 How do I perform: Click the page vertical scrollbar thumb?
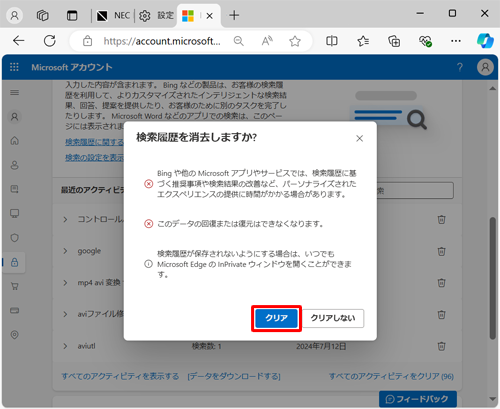(x=492, y=278)
